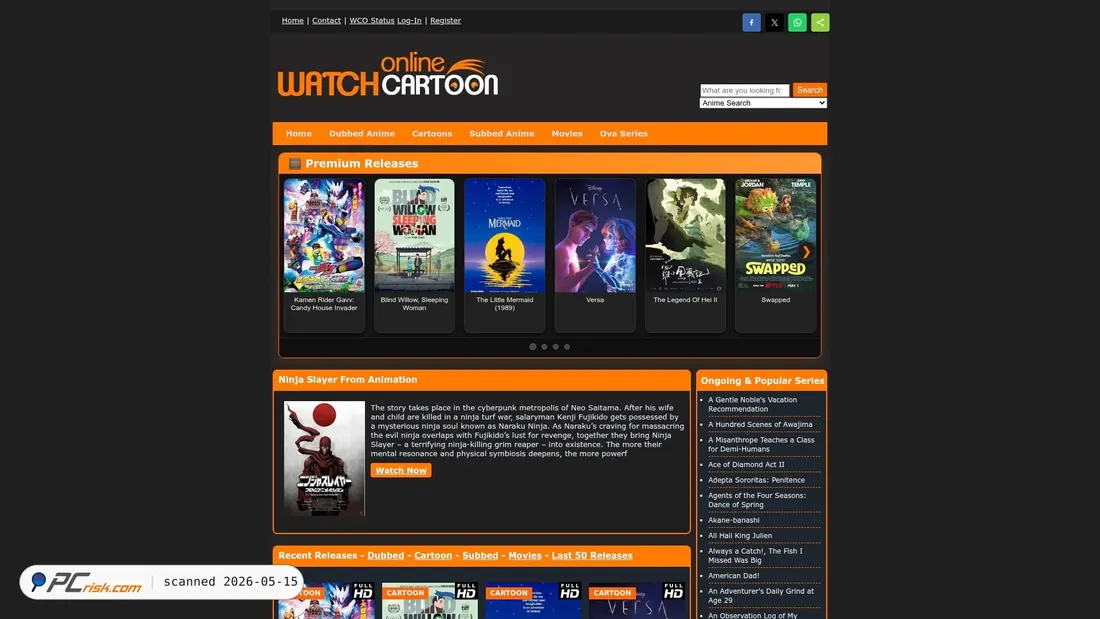Advance the Premium Releases carousel with the next arrow

(x=806, y=252)
